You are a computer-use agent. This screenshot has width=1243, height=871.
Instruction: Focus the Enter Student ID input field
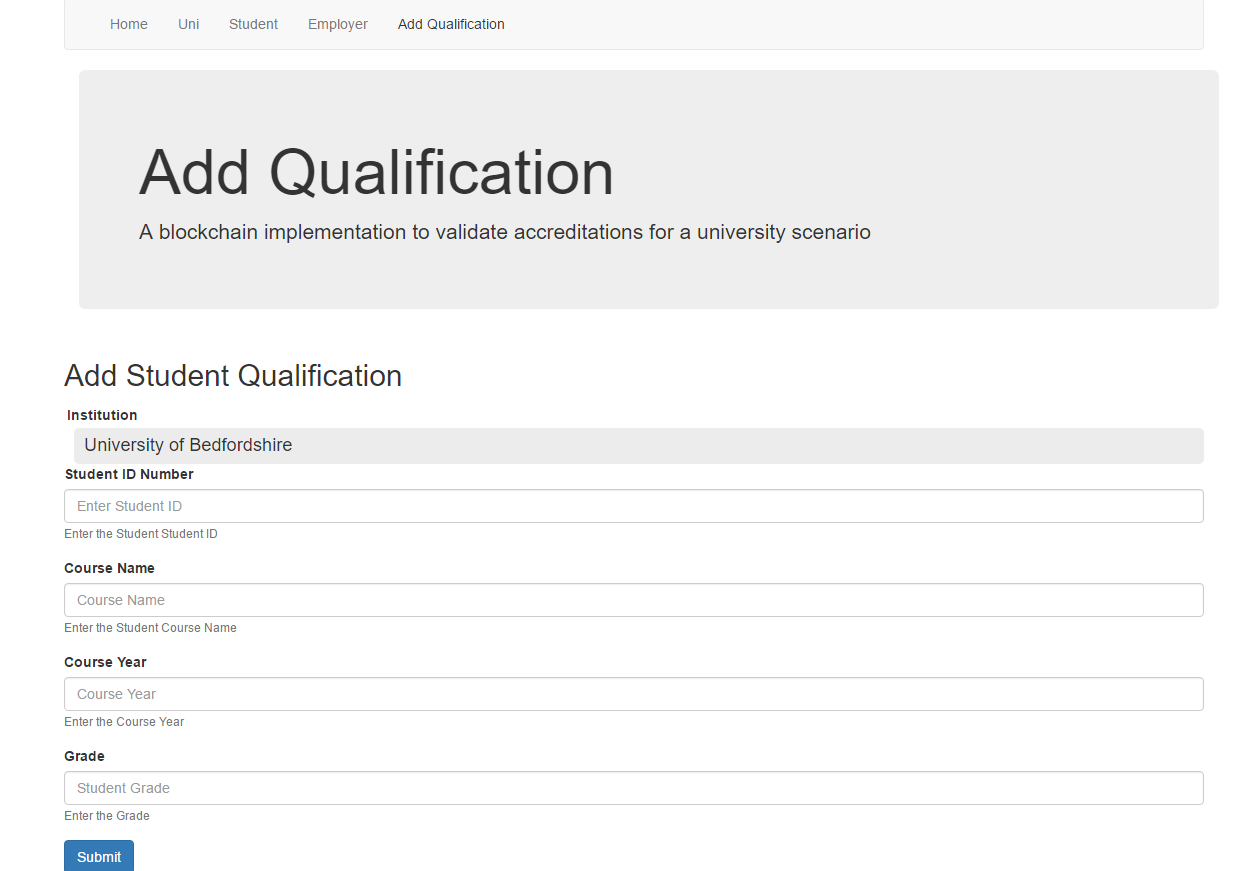click(x=634, y=506)
